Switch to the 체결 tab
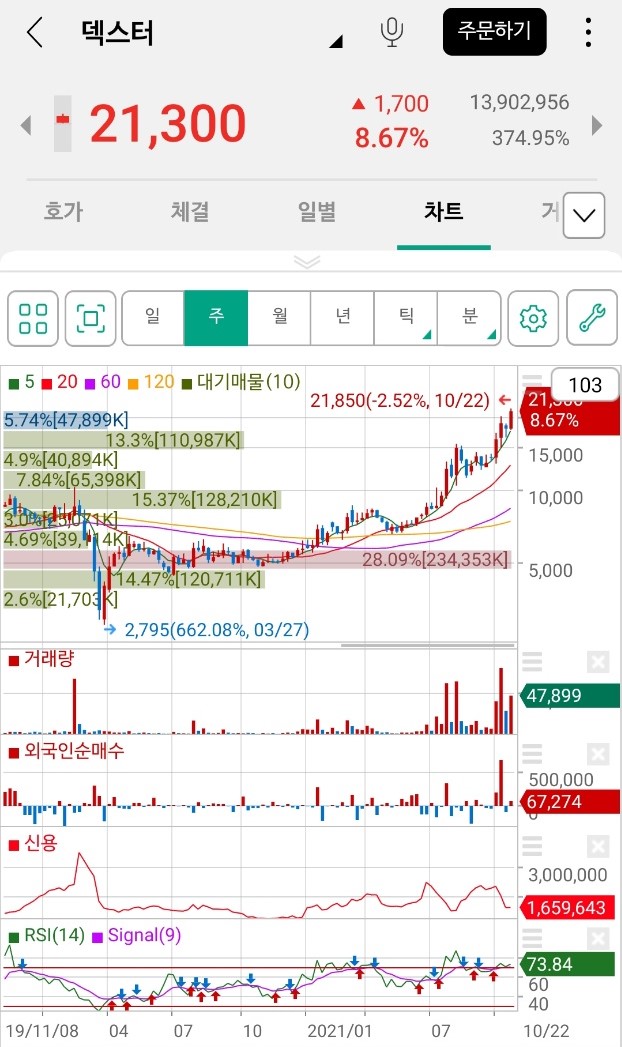This screenshot has width=622, height=1047. click(190, 212)
